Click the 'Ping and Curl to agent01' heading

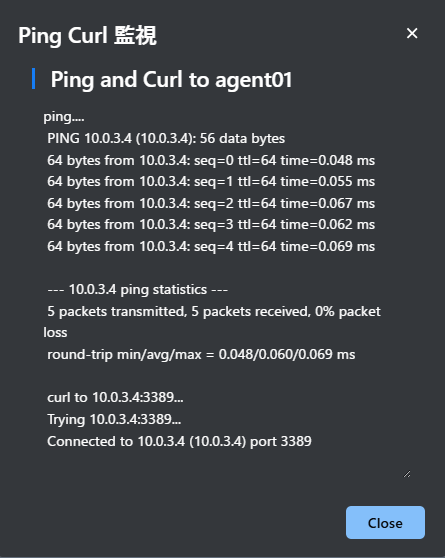click(x=171, y=79)
